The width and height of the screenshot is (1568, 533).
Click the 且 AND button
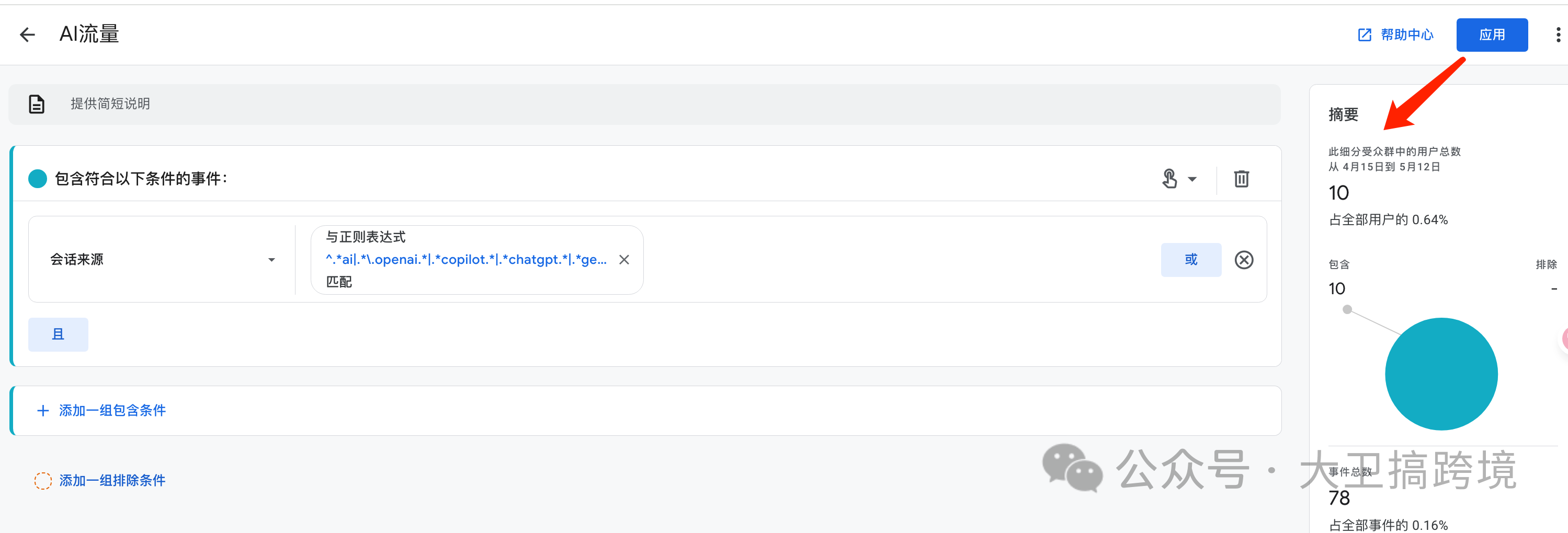tap(58, 334)
